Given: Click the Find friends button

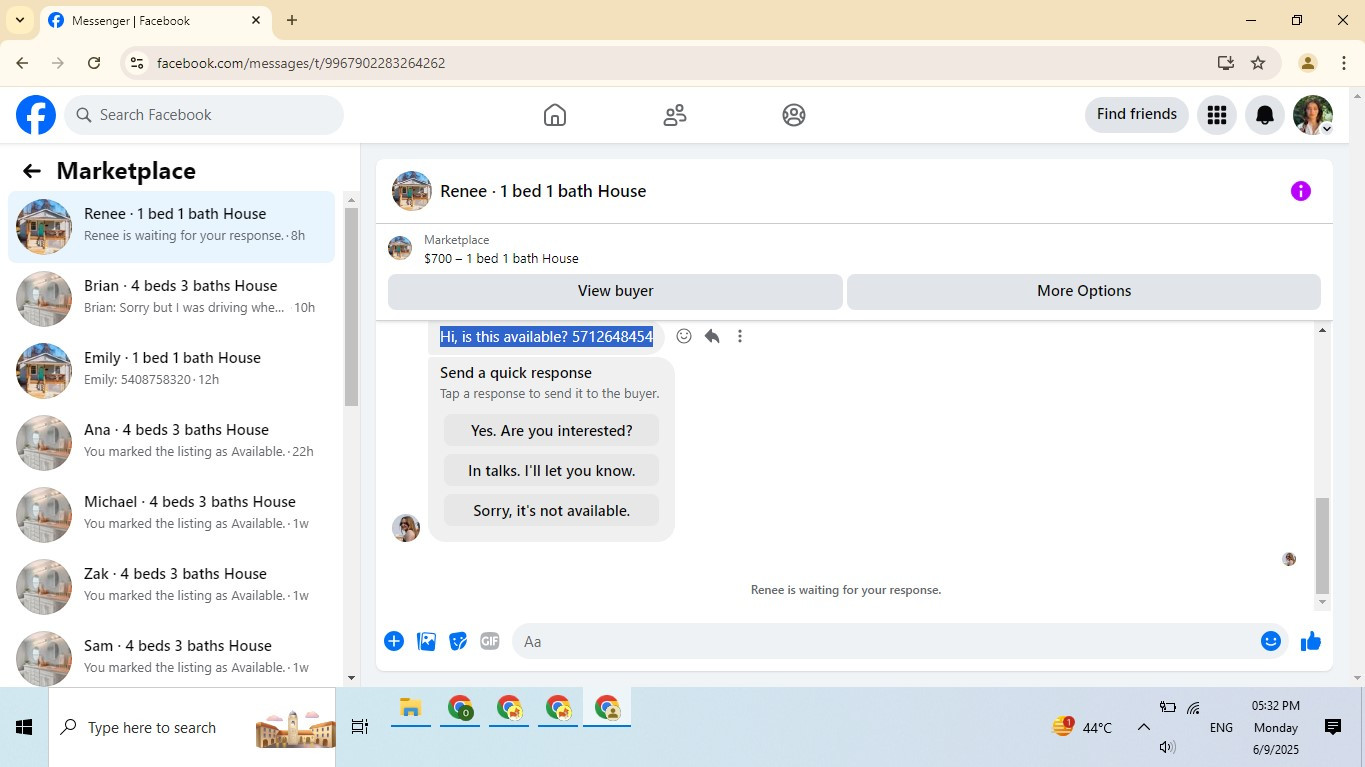Looking at the screenshot, I should pos(1137,114).
